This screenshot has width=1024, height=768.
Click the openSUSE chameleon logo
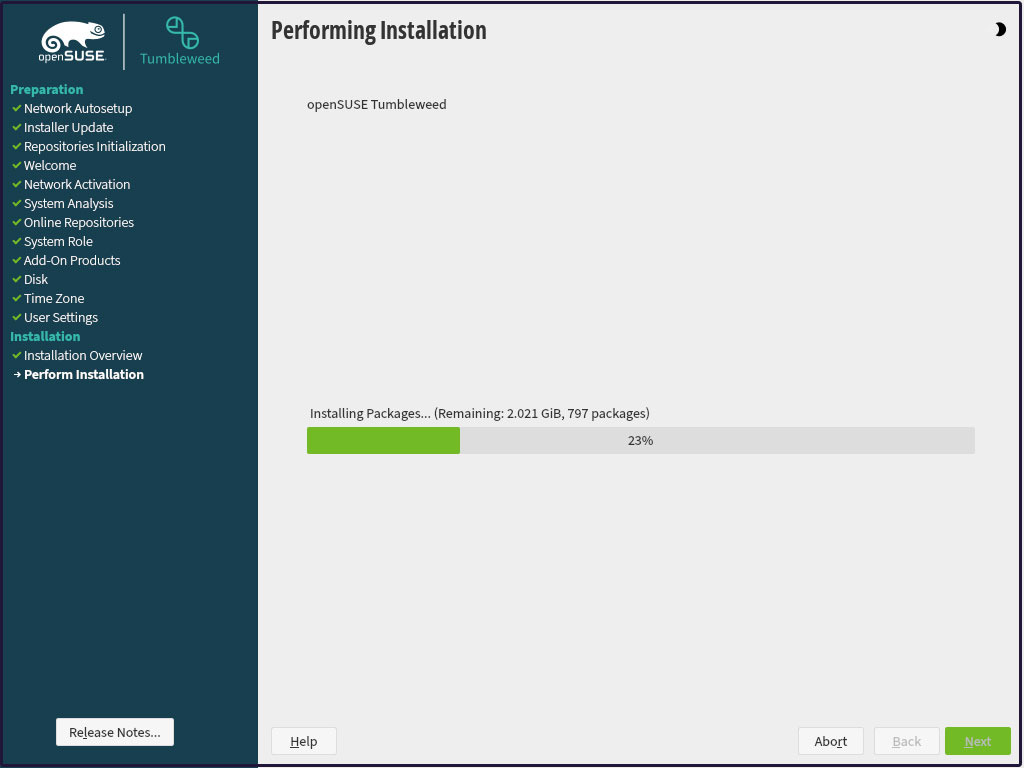[72, 42]
